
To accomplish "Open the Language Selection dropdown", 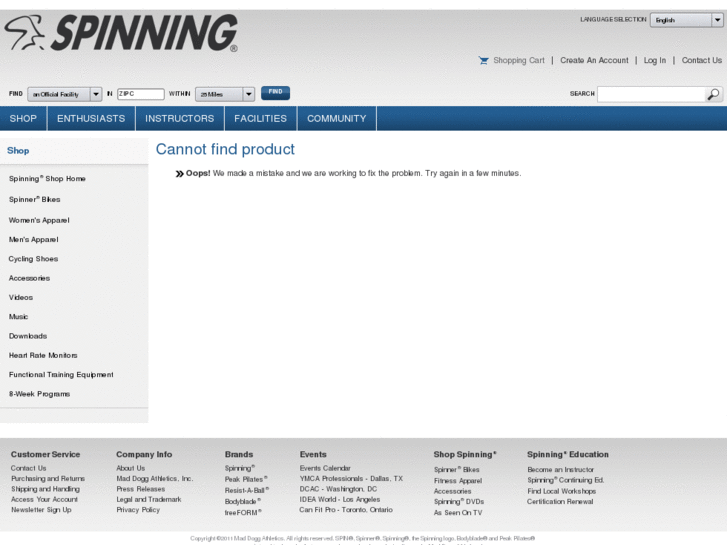I will 686,20.
